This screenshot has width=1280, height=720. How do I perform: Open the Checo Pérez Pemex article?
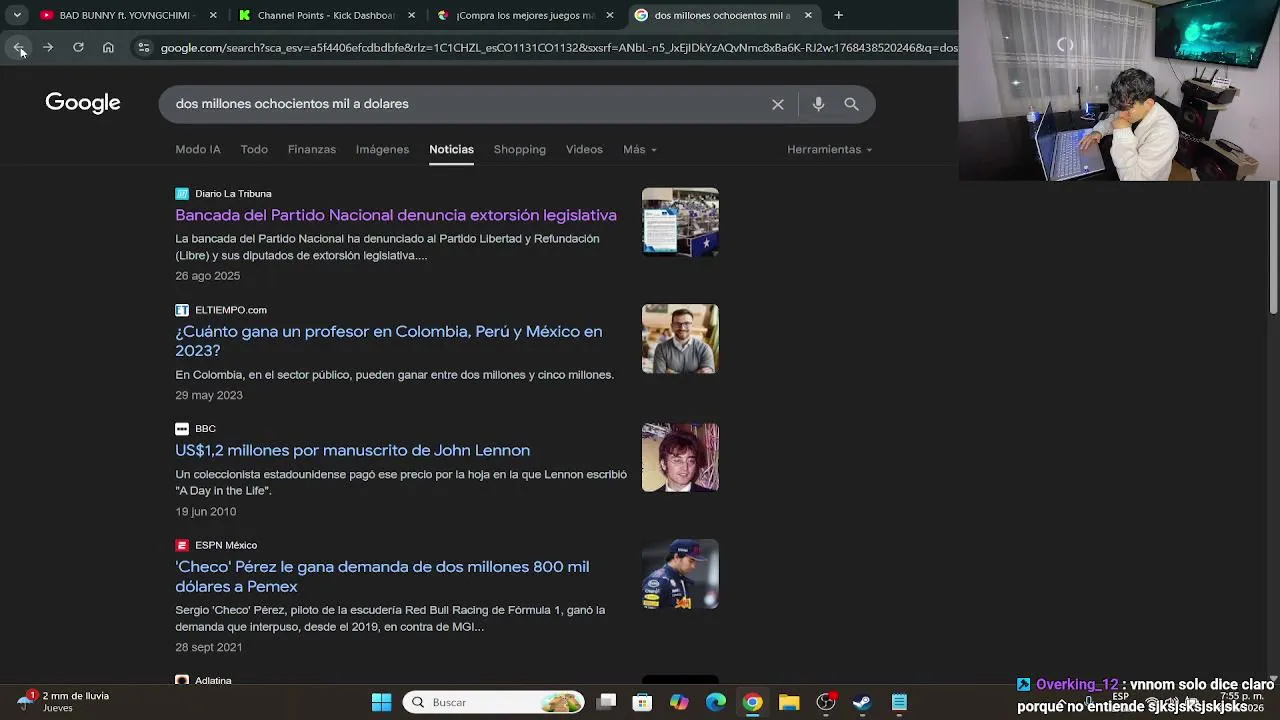tap(382, 576)
